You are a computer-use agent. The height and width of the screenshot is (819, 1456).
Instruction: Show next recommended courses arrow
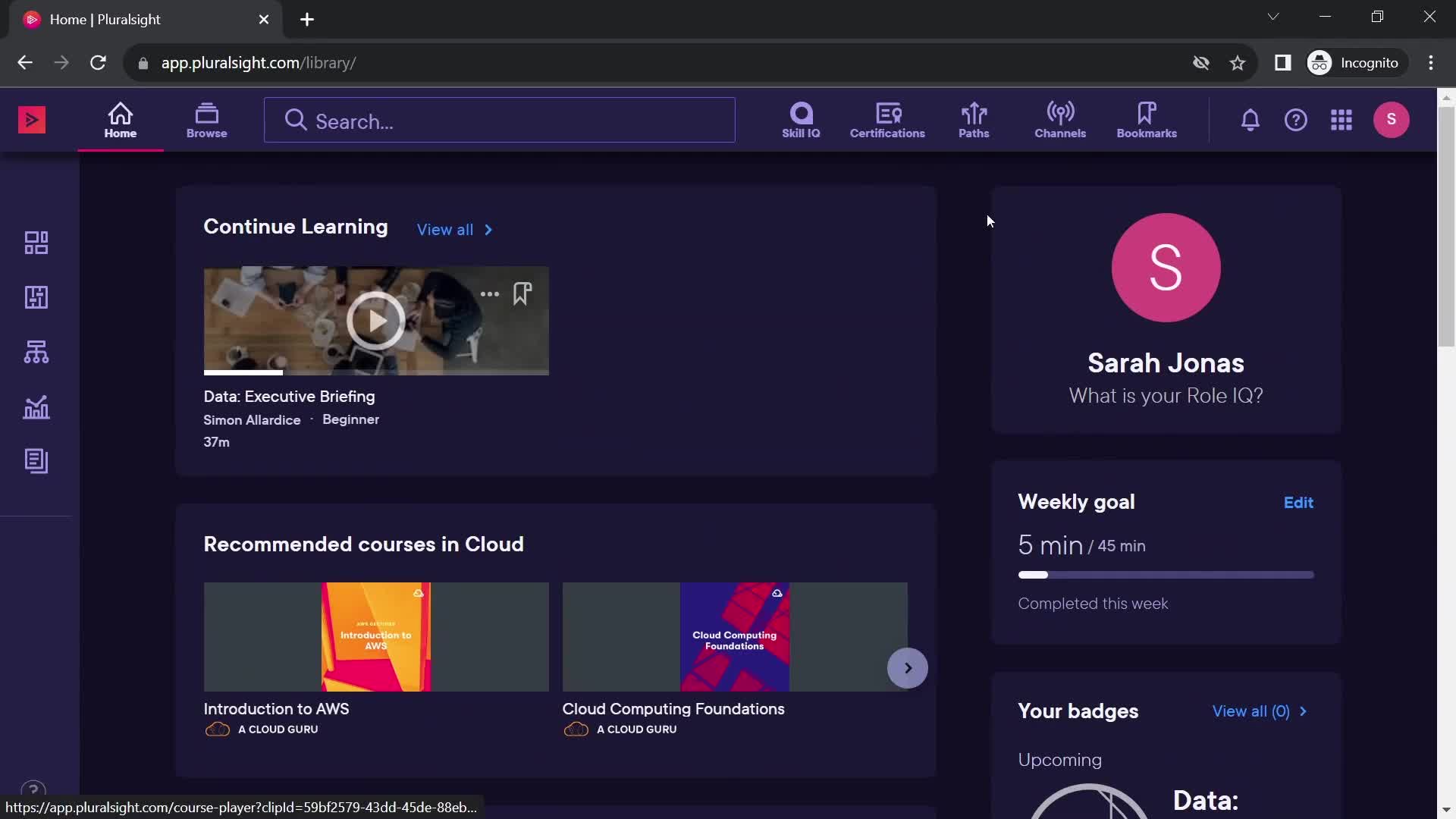tap(908, 668)
